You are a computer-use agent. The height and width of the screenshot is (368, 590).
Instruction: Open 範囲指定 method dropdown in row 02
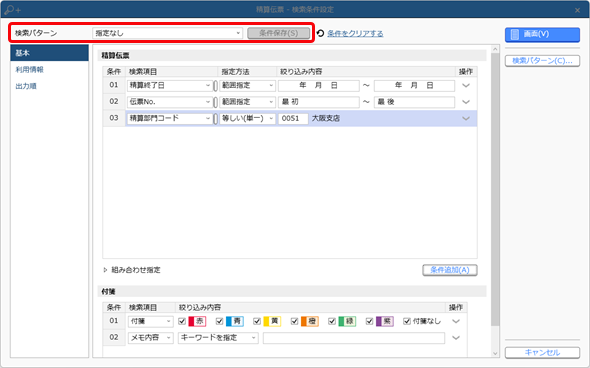247,102
